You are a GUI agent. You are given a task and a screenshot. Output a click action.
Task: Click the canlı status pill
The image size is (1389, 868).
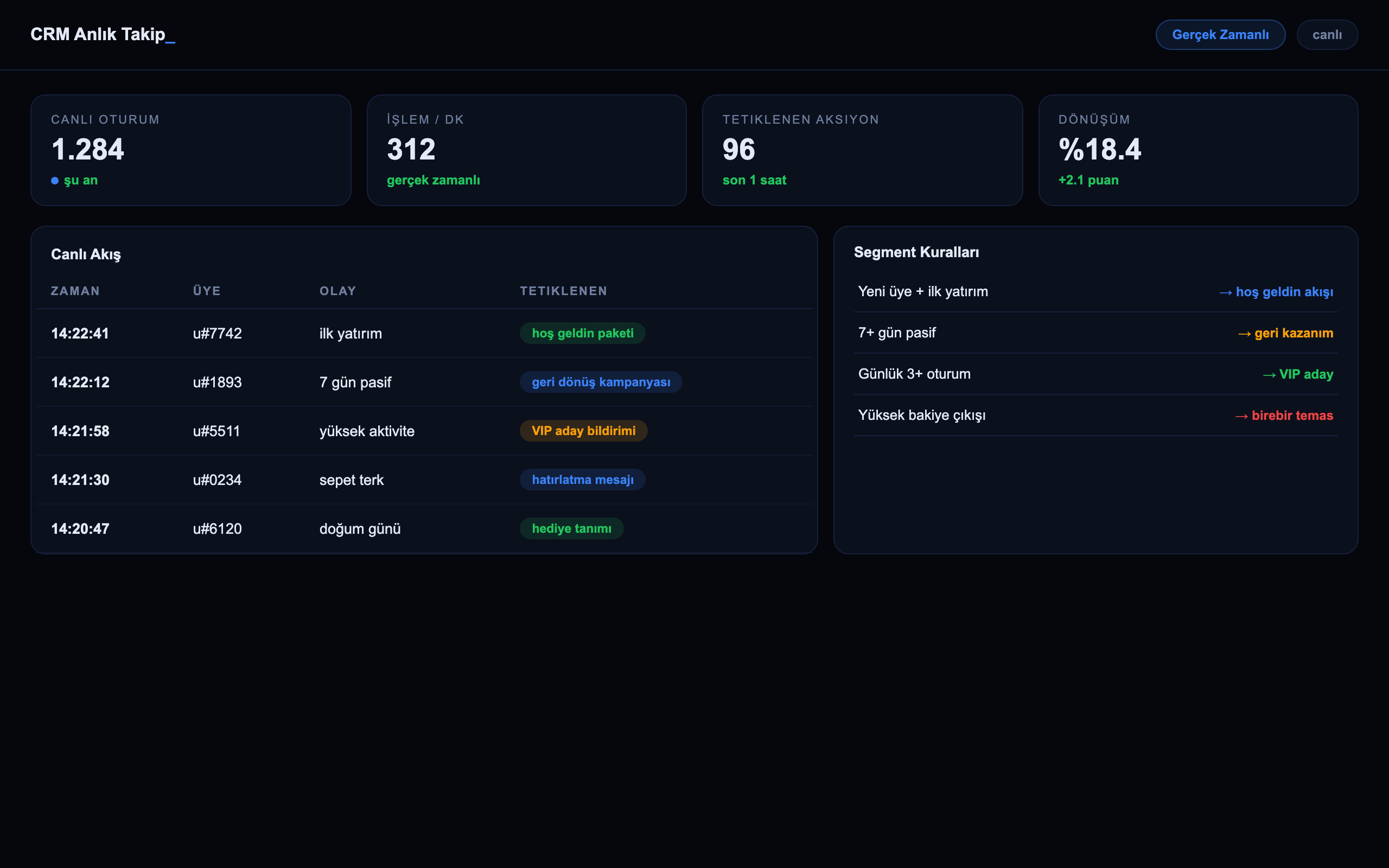pyautogui.click(x=1327, y=34)
